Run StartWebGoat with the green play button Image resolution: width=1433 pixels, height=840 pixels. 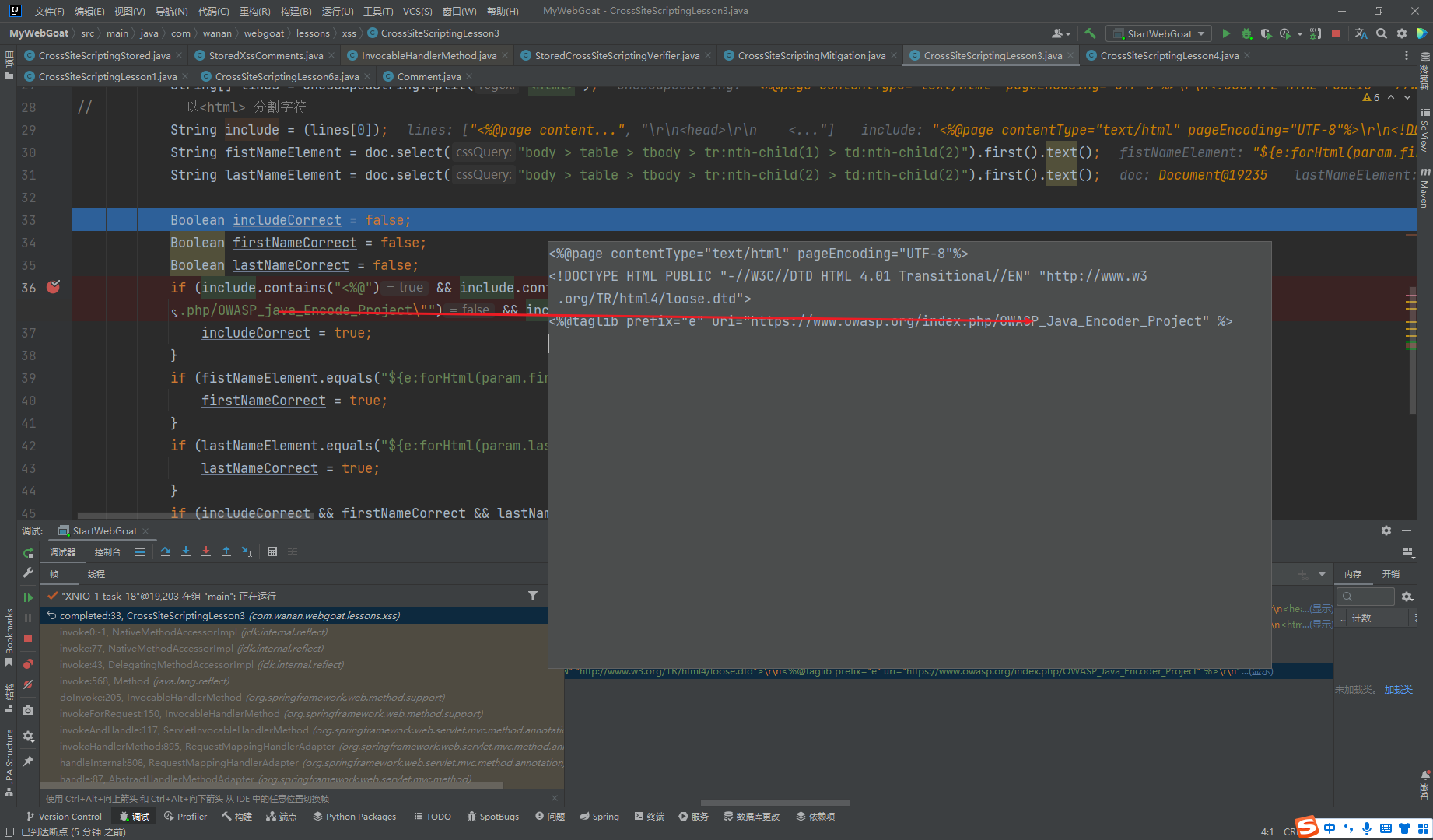click(1226, 33)
